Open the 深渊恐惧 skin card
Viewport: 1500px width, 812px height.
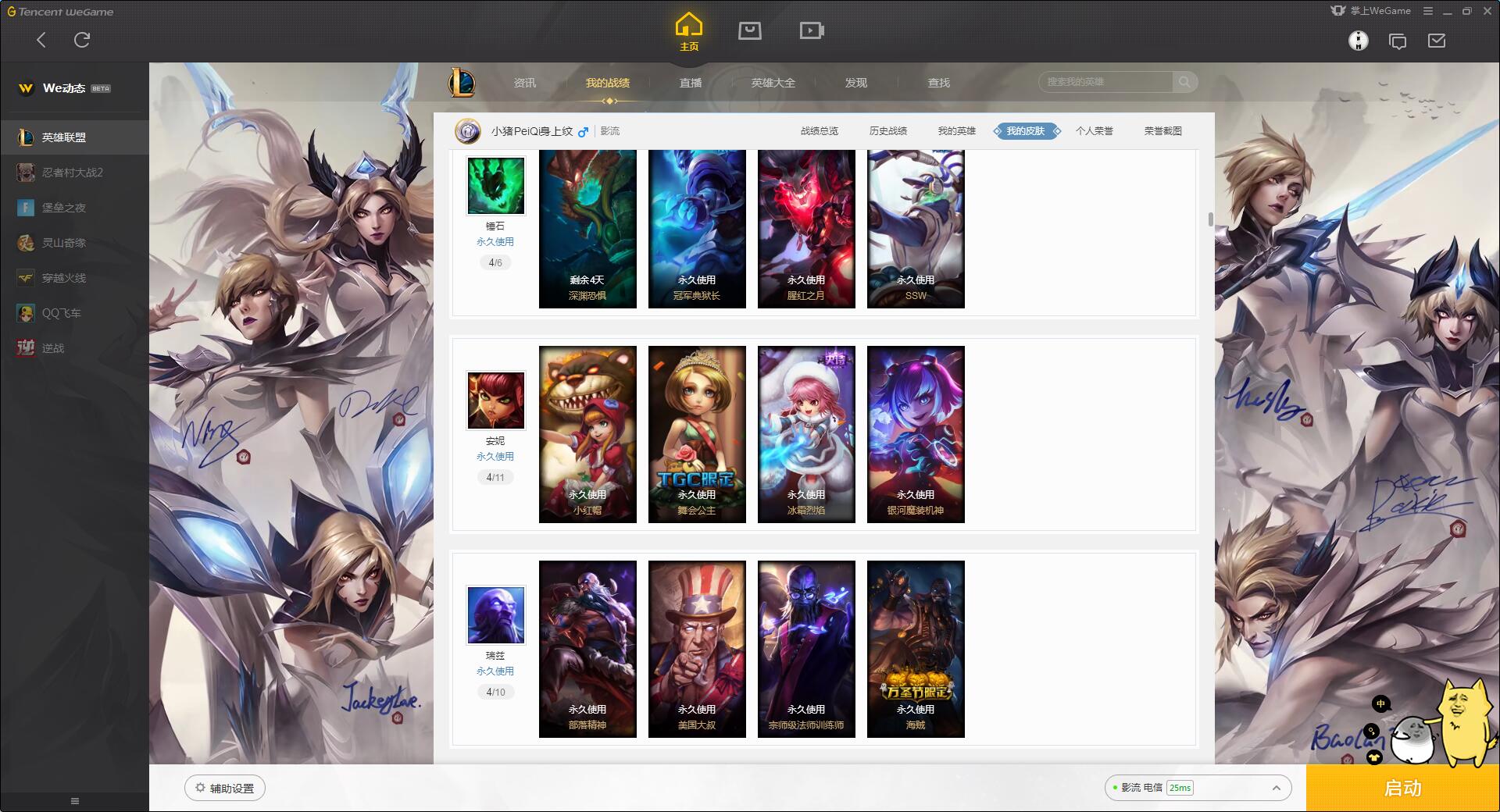coord(587,230)
